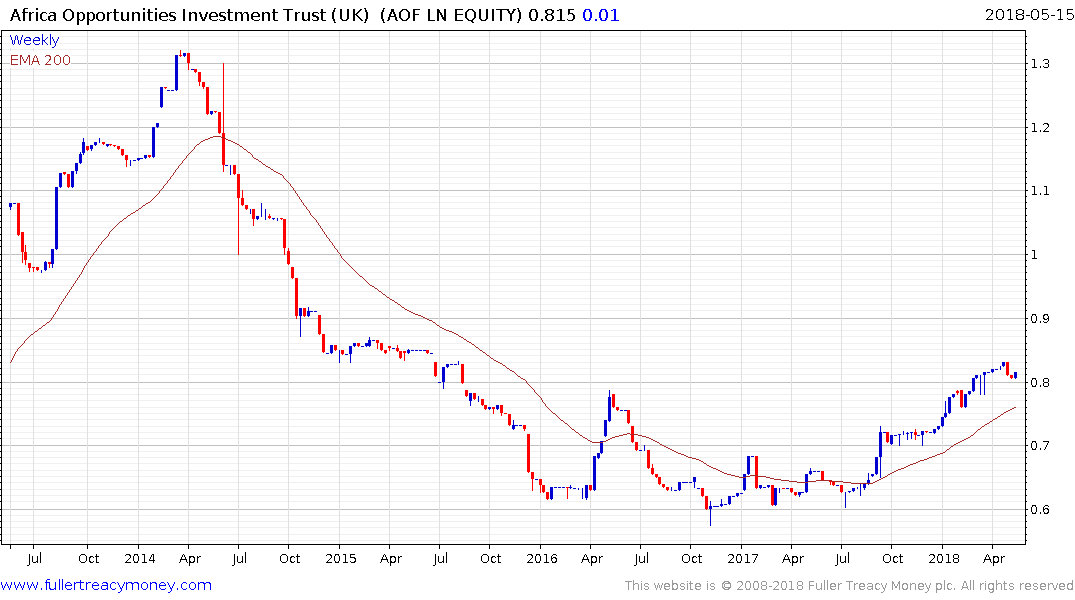Click the '2016' year label on time axis
Viewport: 1075px width, 600px height.
[x=542, y=558]
